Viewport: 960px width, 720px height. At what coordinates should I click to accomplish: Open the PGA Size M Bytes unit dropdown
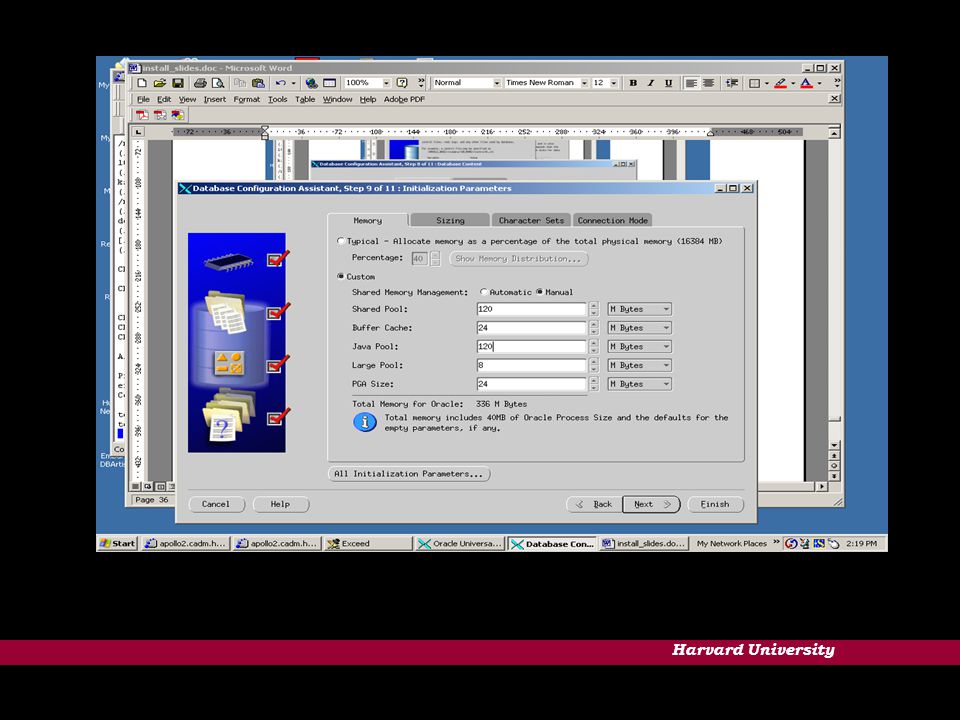[640, 384]
